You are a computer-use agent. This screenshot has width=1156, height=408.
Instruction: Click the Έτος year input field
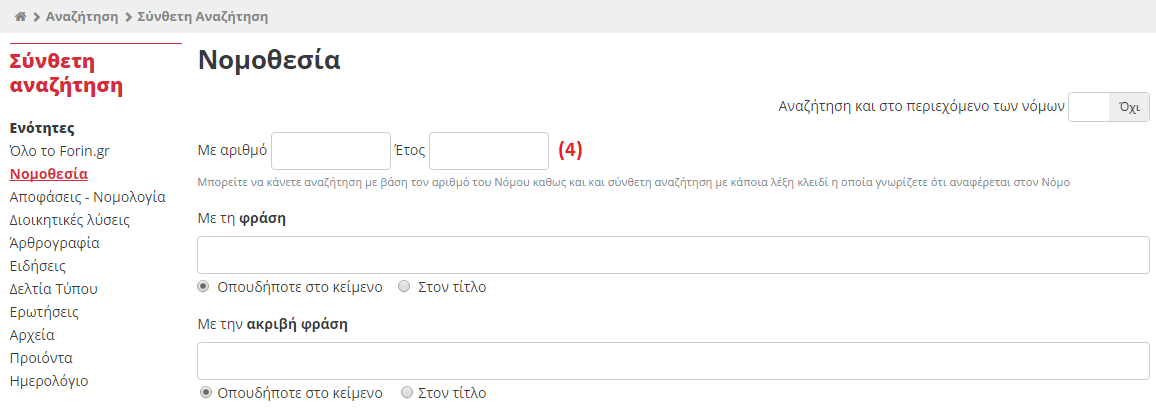click(489, 151)
